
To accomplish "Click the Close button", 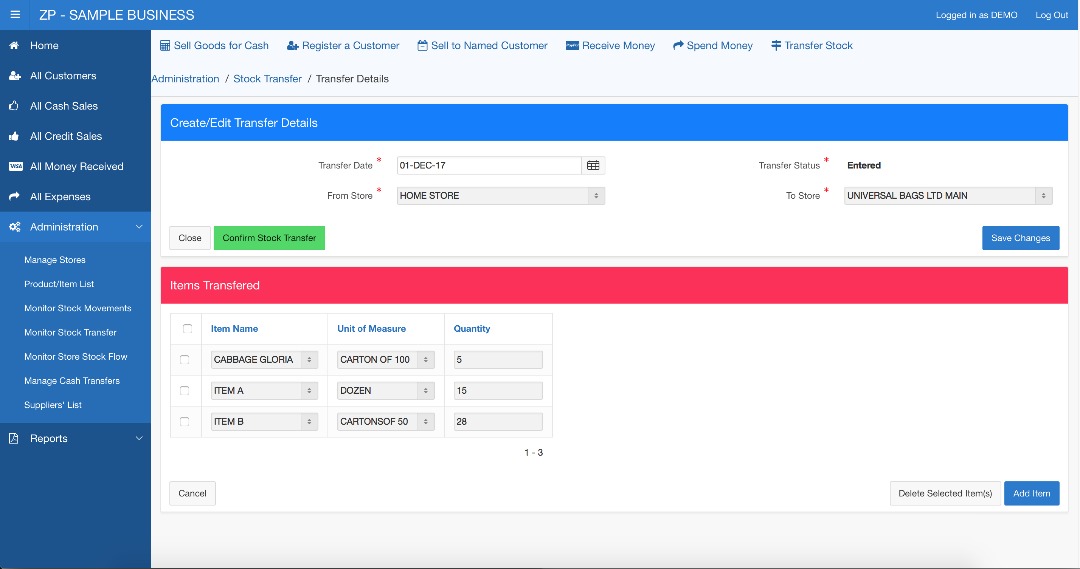I will click(x=190, y=238).
